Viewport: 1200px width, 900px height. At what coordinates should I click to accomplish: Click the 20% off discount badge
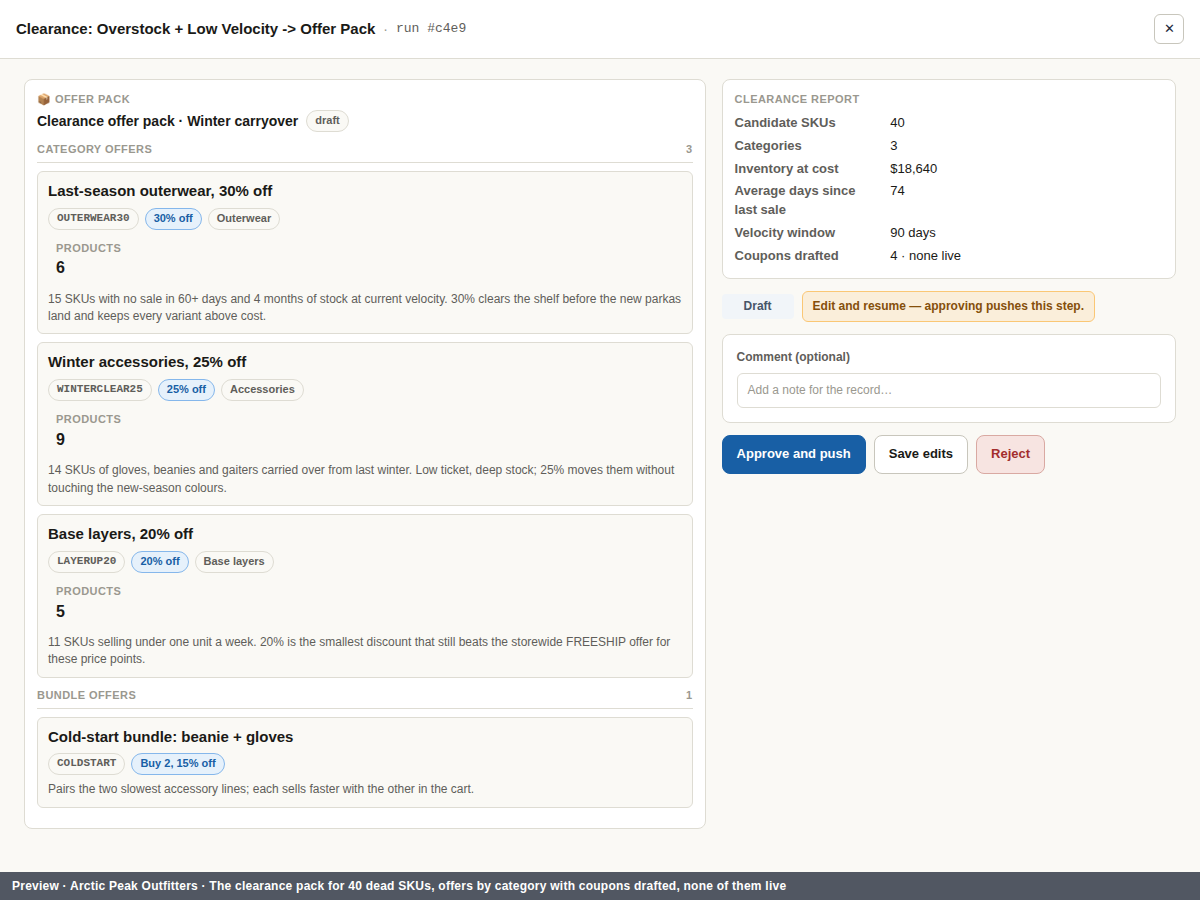click(x=160, y=562)
